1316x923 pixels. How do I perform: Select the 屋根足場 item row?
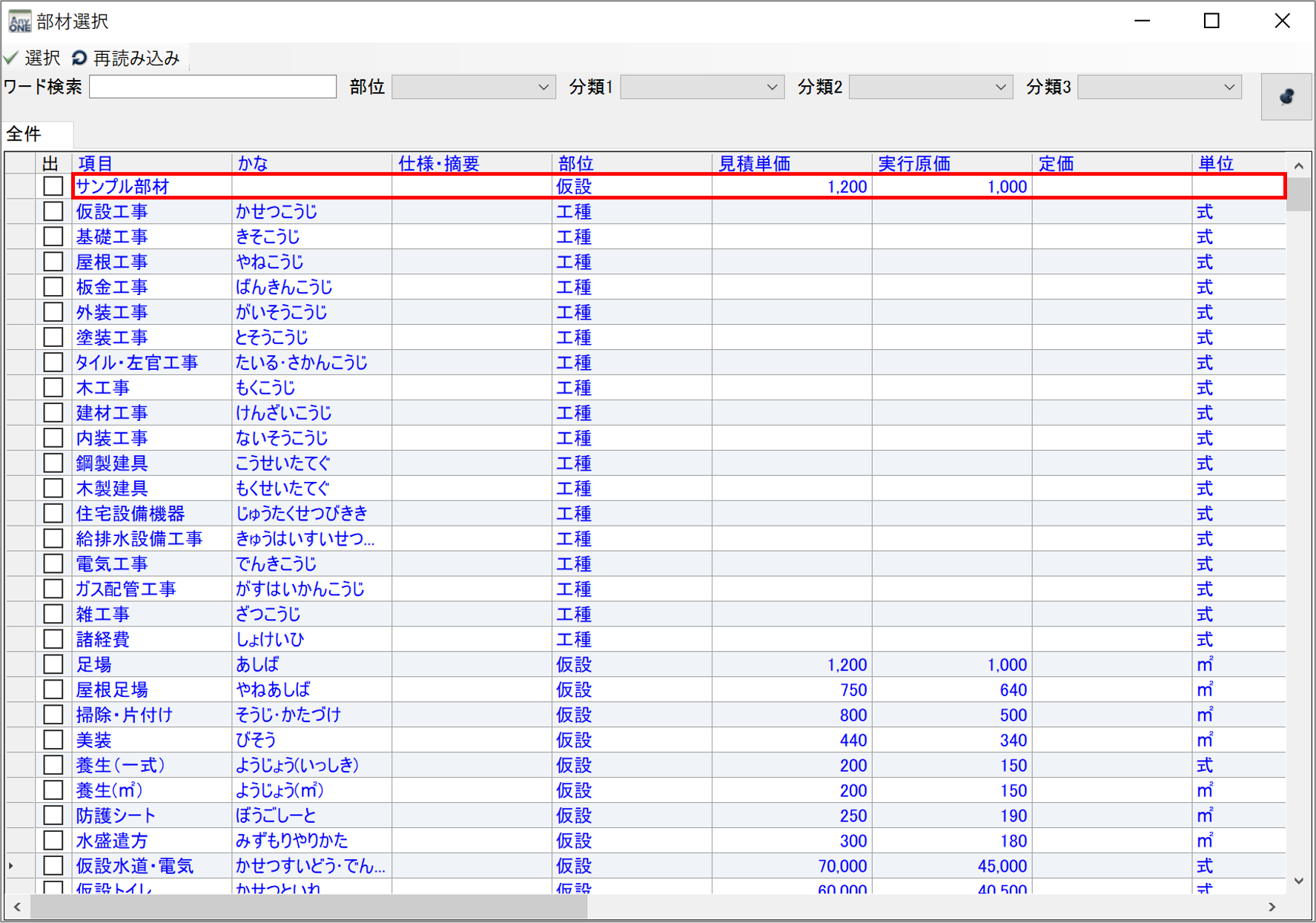(113, 689)
